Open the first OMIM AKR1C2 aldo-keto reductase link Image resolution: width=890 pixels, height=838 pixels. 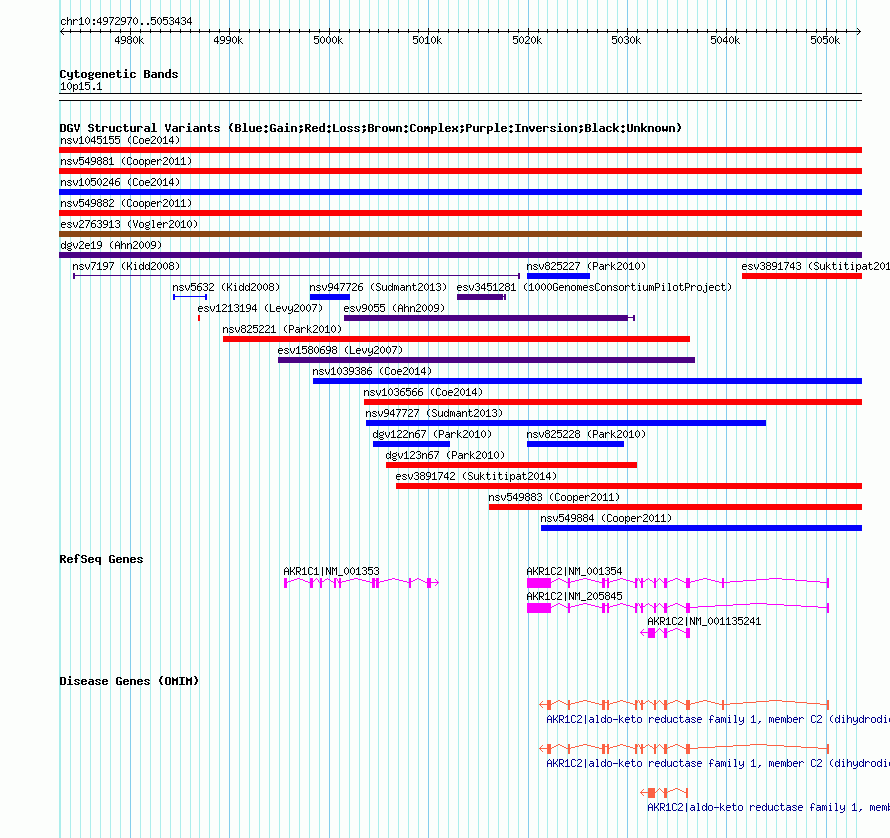click(718, 719)
